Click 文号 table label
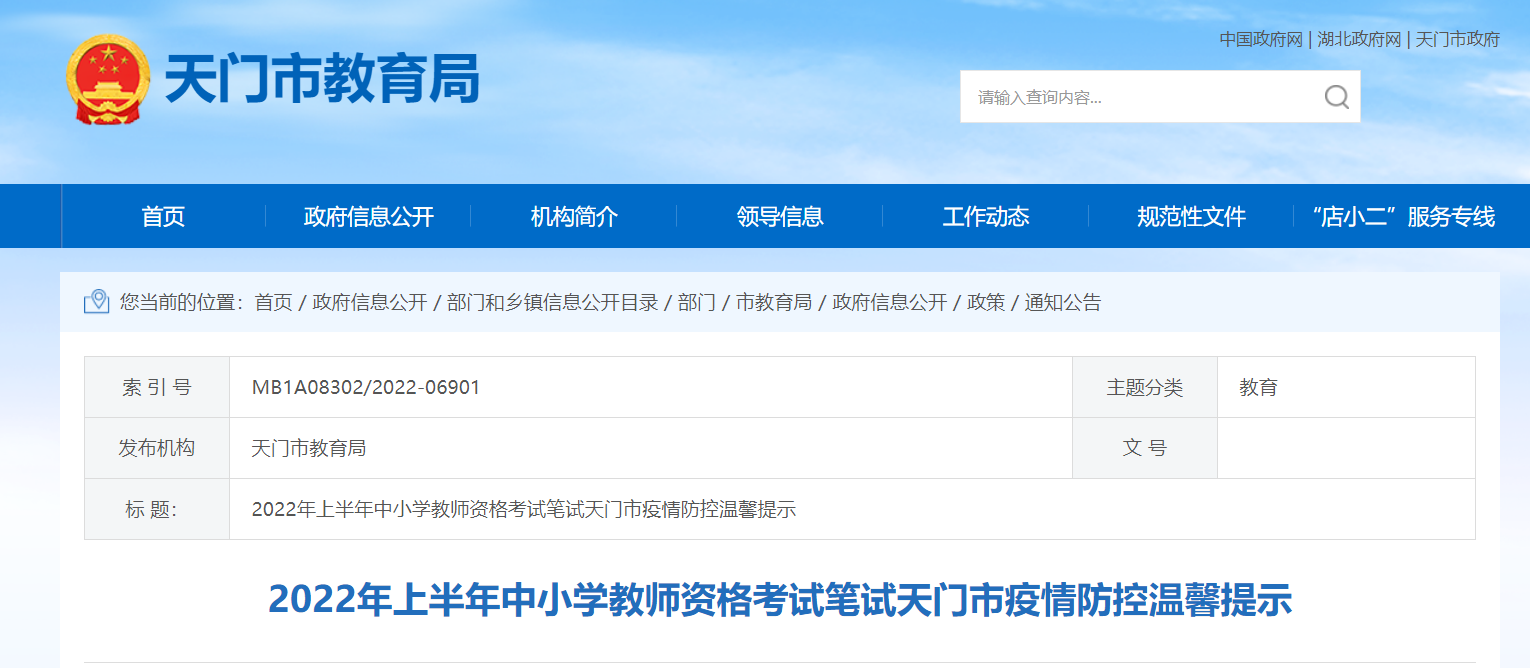Viewport: 1530px width, 668px height. 1145,448
